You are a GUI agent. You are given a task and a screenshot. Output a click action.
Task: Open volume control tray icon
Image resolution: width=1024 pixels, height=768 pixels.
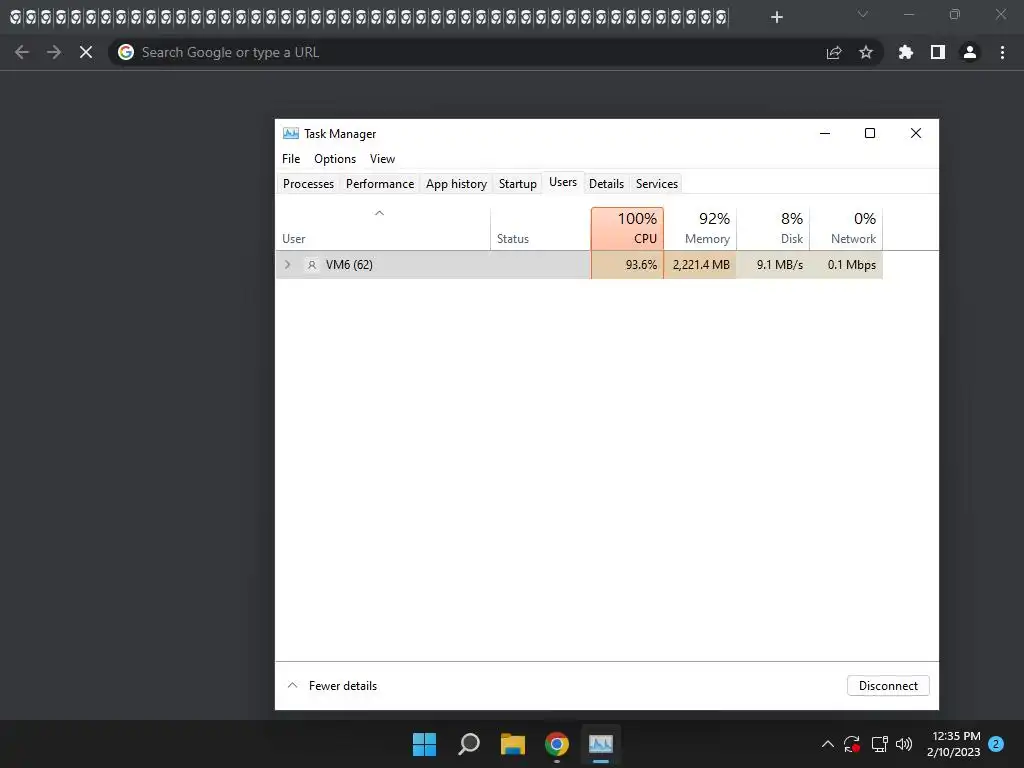click(904, 744)
